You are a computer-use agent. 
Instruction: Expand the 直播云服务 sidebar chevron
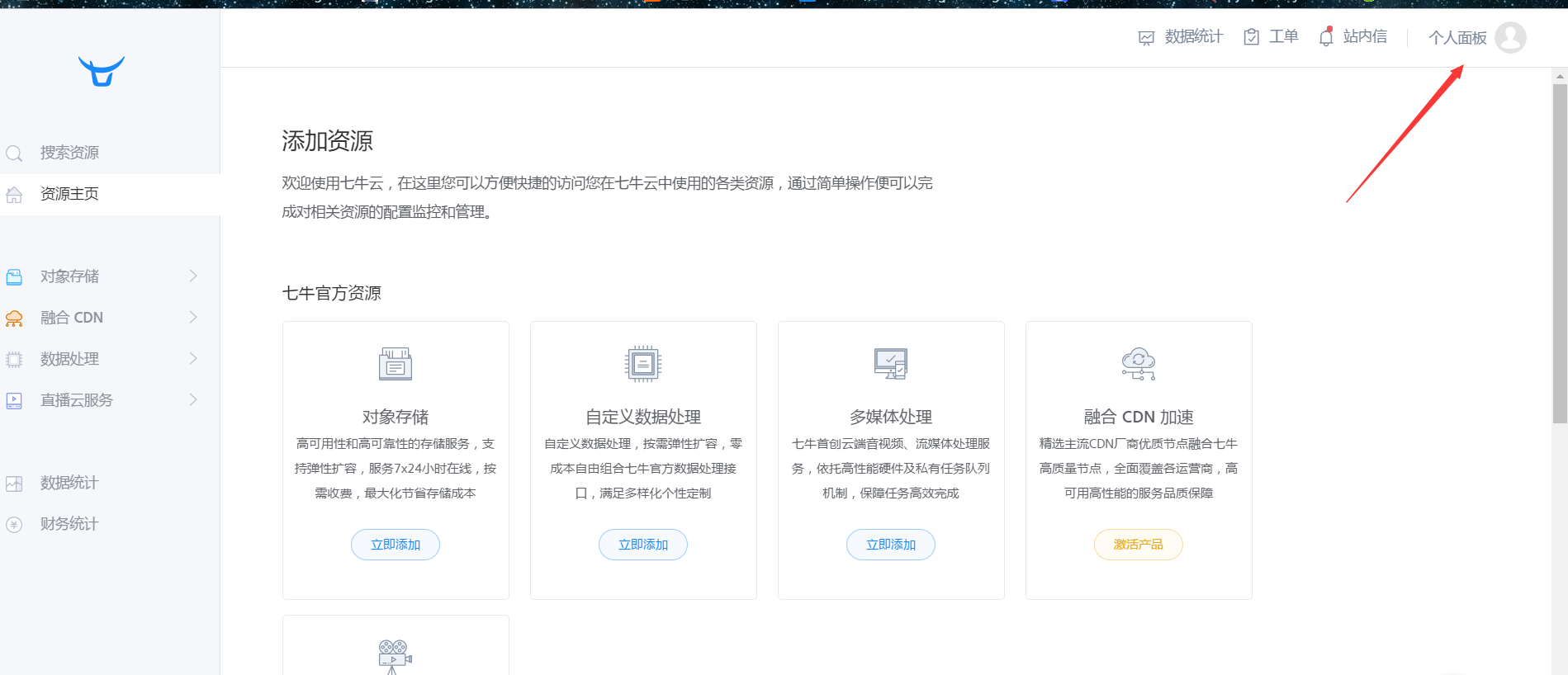point(193,399)
